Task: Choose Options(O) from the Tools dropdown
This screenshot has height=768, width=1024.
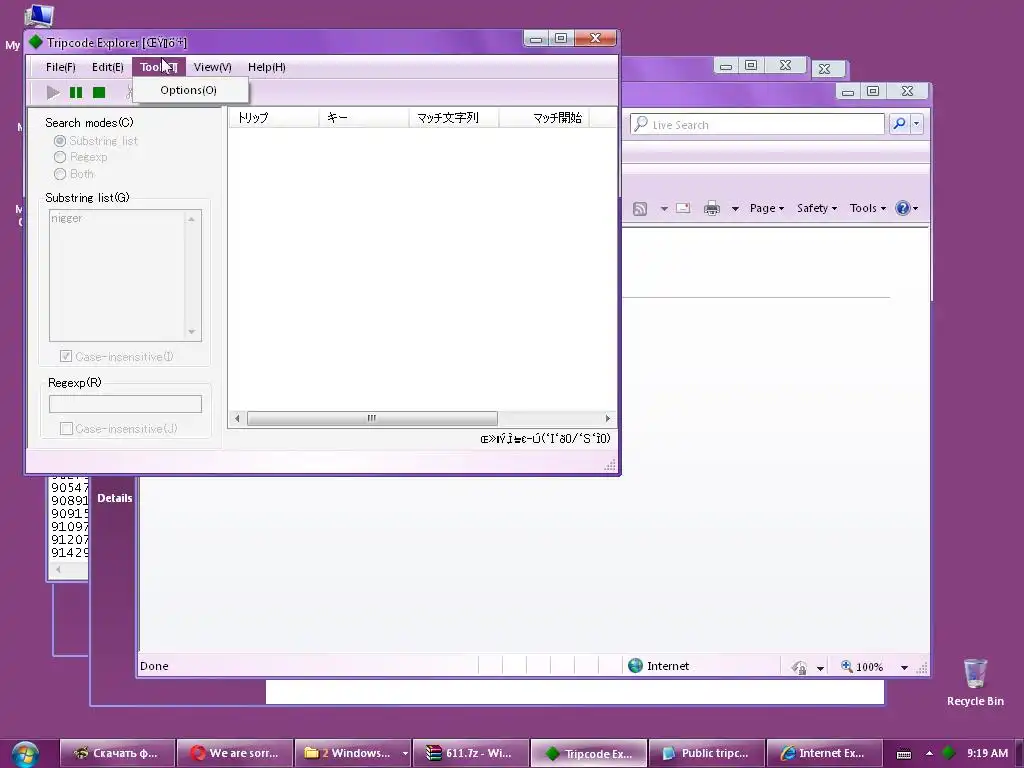Action: click(x=189, y=90)
